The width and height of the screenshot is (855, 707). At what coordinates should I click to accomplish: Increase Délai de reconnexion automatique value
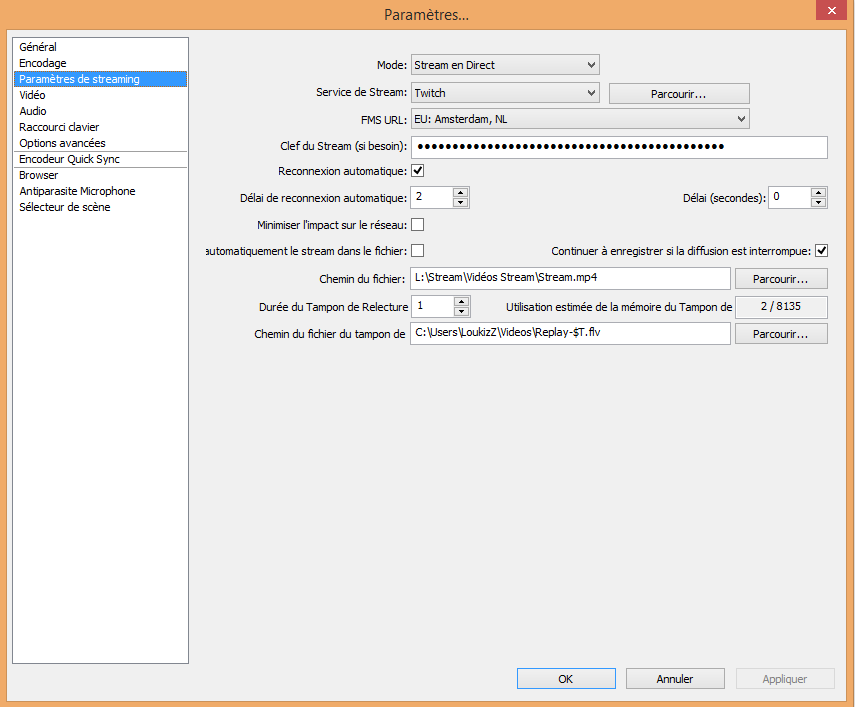461,192
